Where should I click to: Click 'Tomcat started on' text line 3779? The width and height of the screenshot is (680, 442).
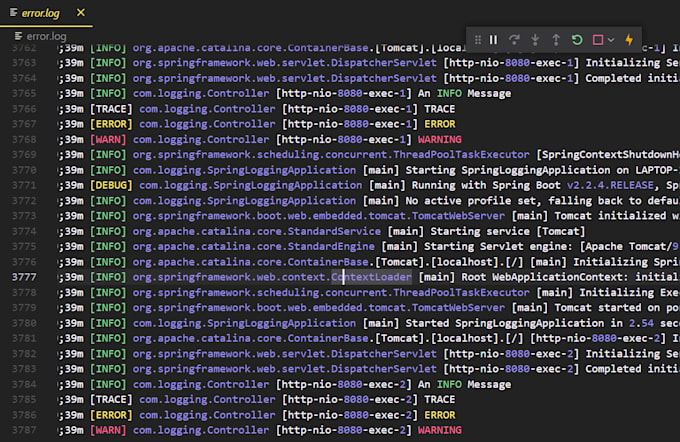tap(604, 308)
